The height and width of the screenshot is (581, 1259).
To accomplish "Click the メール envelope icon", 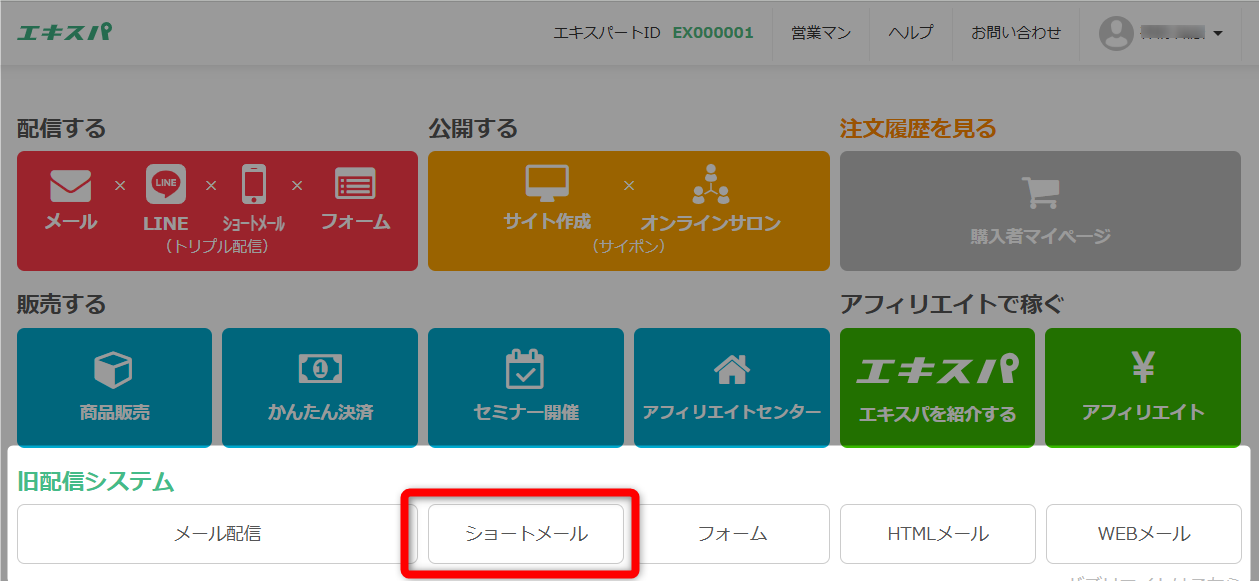I will coord(70,186).
